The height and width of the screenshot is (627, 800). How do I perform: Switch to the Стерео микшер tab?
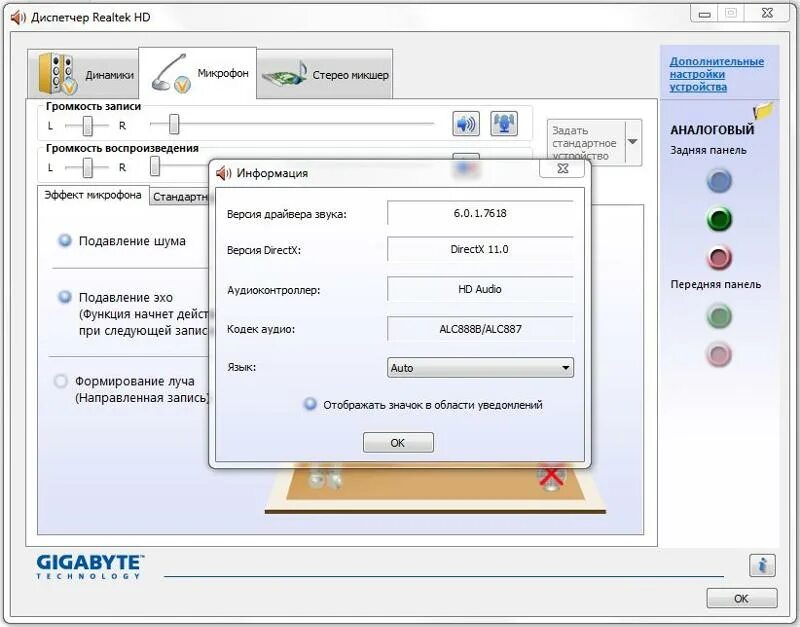325,74
